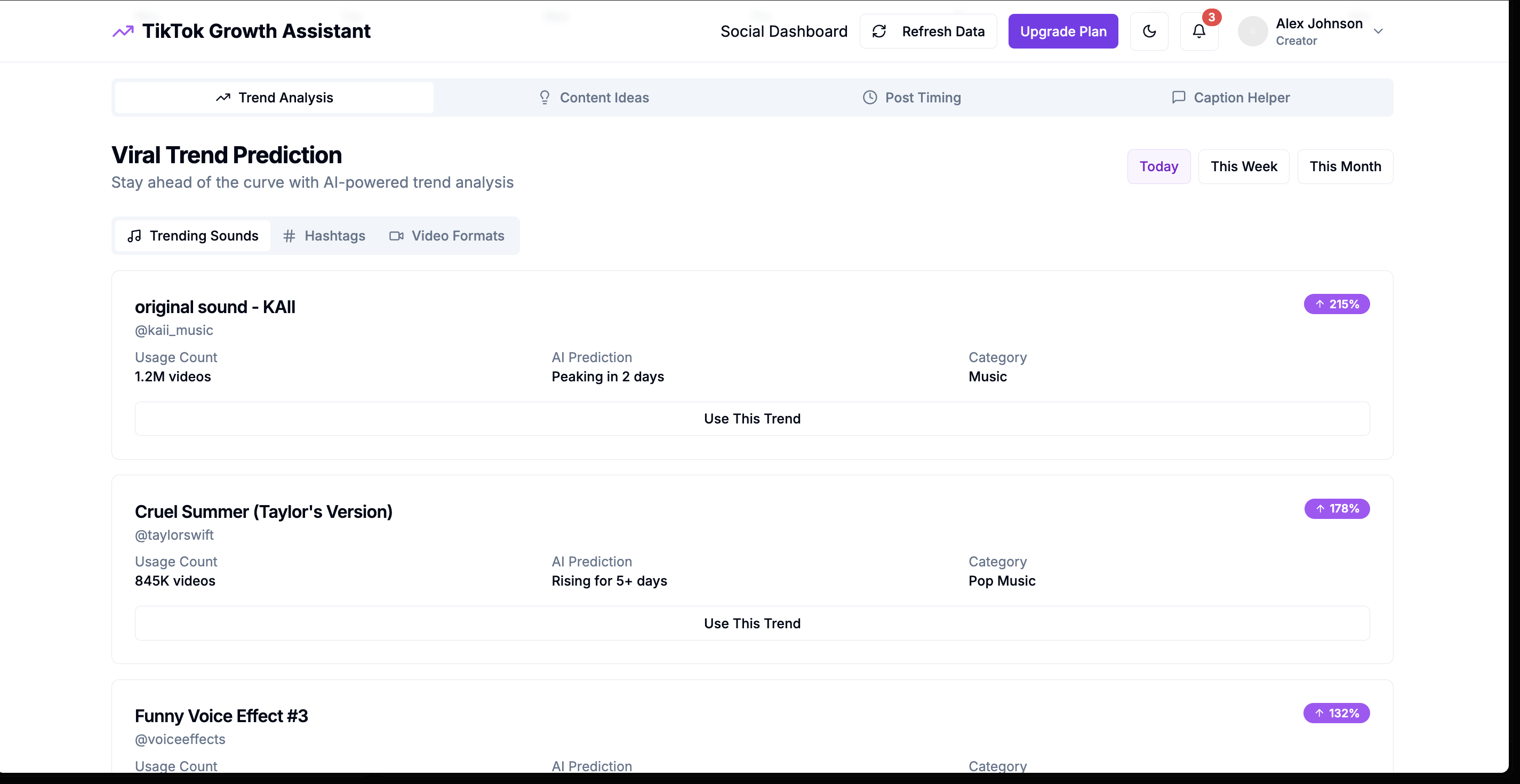The height and width of the screenshot is (784, 1520).
Task: Click the Cruel Summer (Taylor's Version) title
Action: [x=263, y=511]
